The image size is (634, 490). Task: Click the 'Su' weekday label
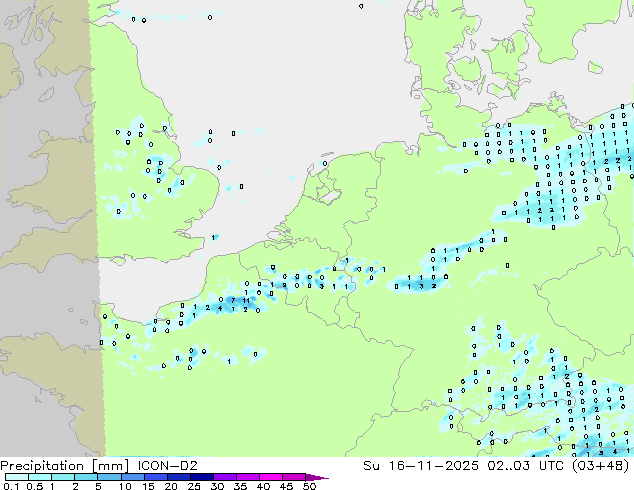[372, 466]
